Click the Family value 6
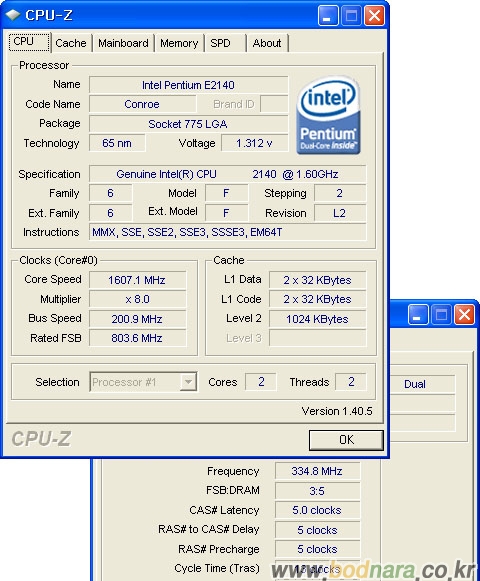The height and width of the screenshot is (581, 480). [x=110, y=193]
